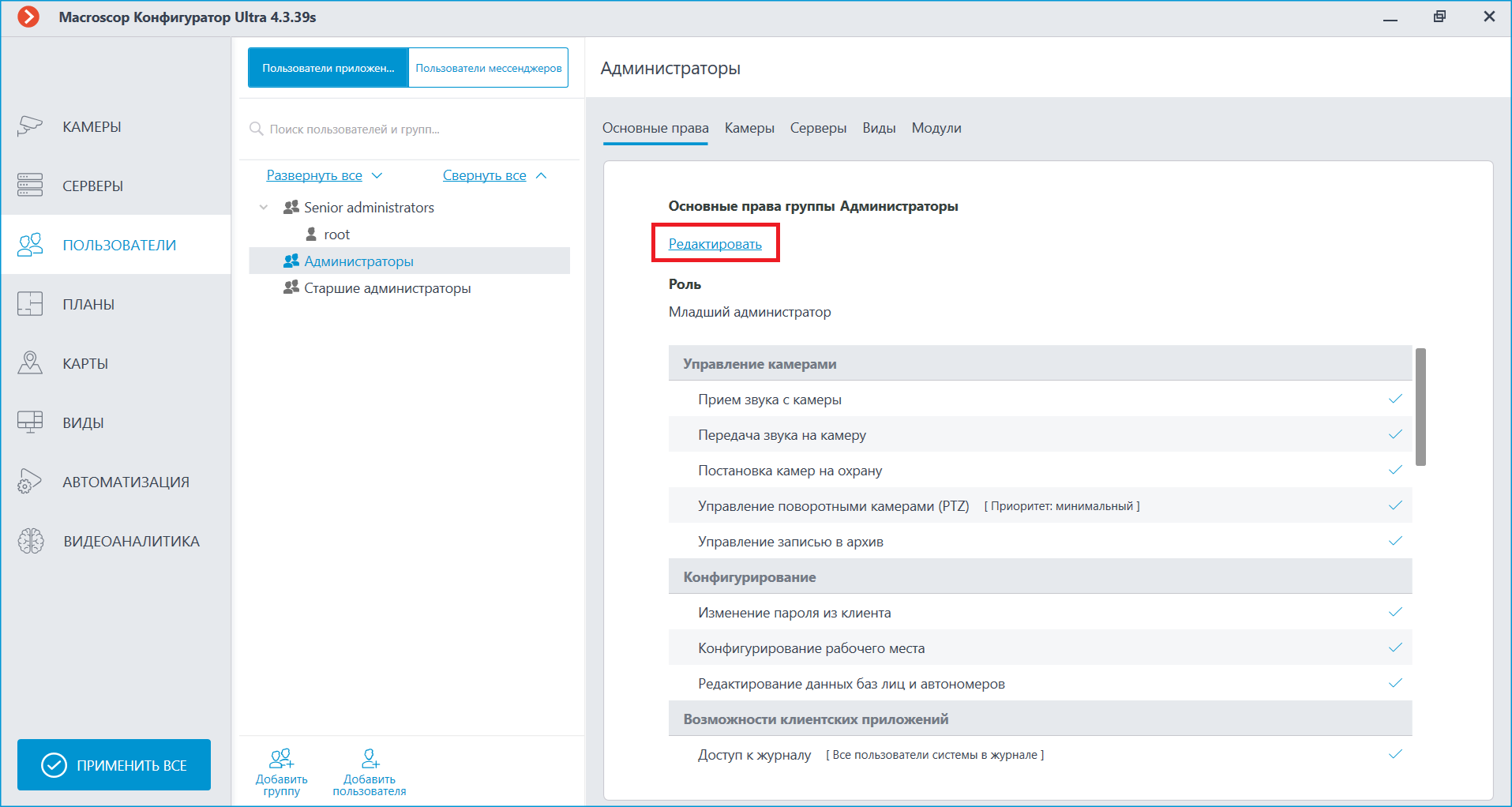The image size is (1512, 807).
Task: Focus the user and group search field
Action: (411, 129)
